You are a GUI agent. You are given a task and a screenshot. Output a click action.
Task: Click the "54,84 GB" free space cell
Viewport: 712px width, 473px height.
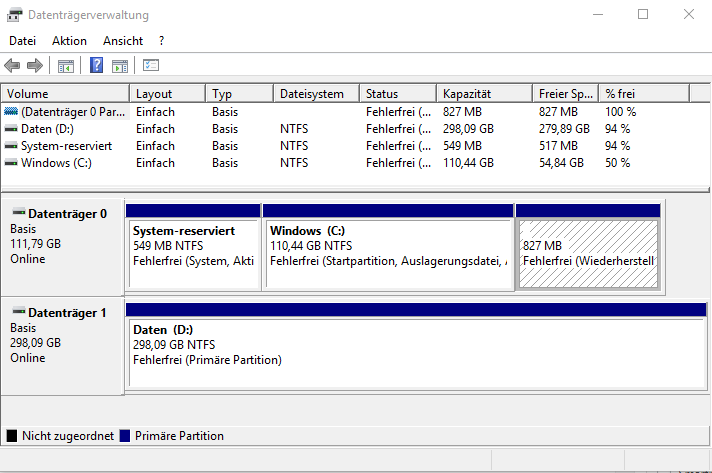point(561,163)
